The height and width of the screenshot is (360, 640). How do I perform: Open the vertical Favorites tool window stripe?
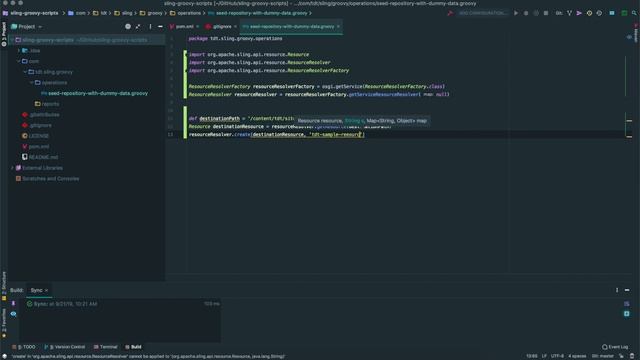pos(4,322)
